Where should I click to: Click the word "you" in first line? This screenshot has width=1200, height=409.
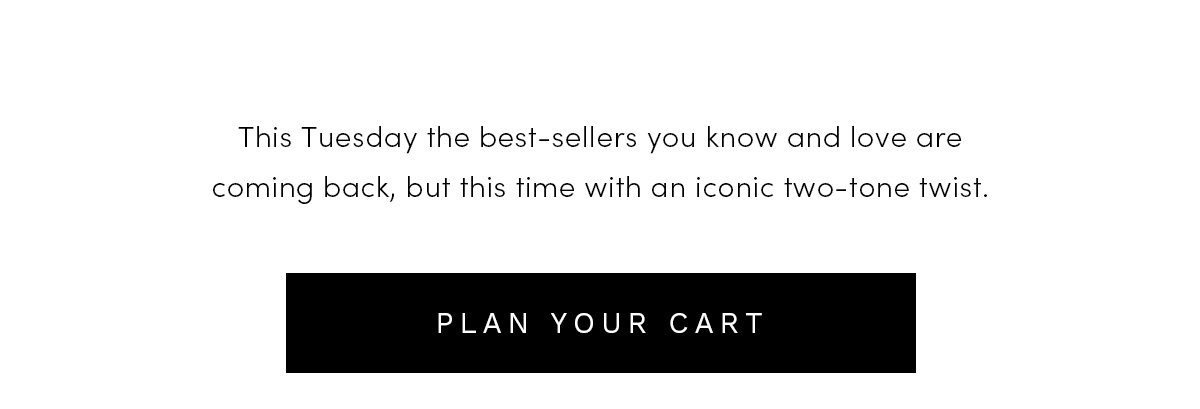point(672,140)
